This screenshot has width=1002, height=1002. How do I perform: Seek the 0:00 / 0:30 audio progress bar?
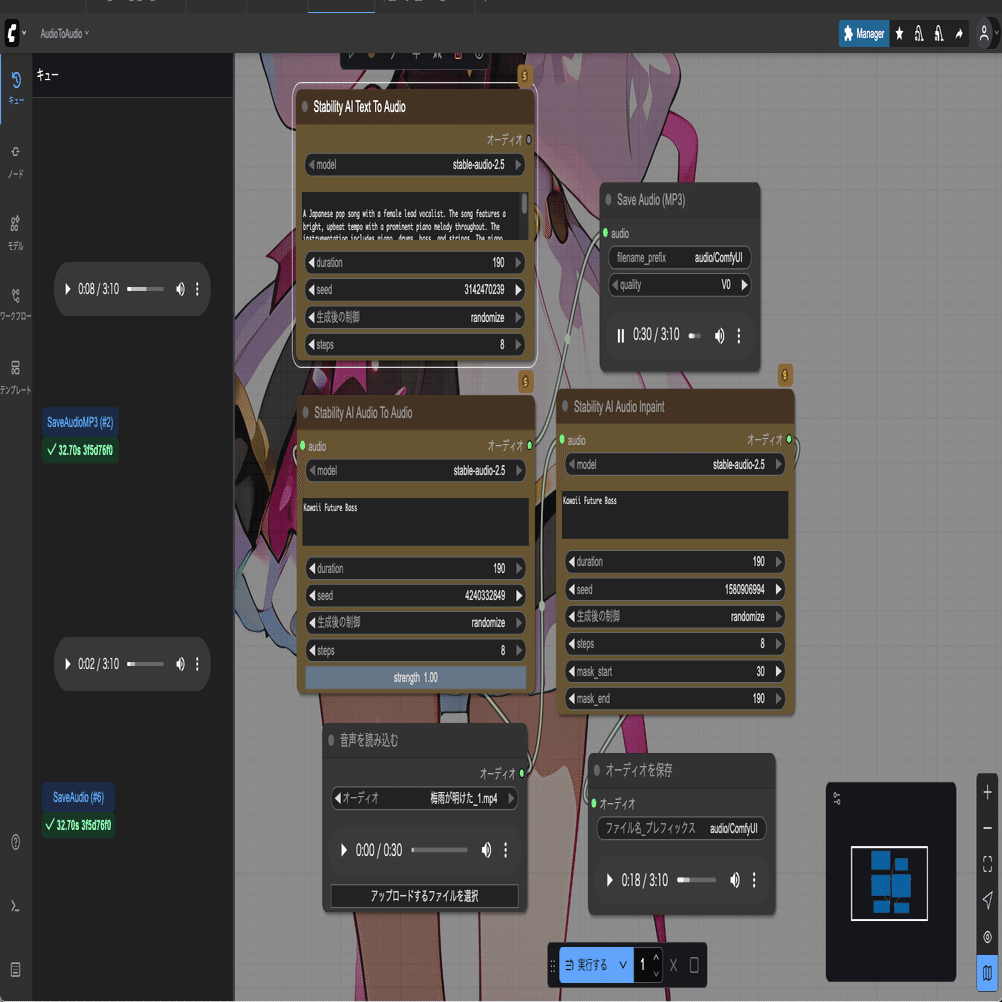[440, 850]
